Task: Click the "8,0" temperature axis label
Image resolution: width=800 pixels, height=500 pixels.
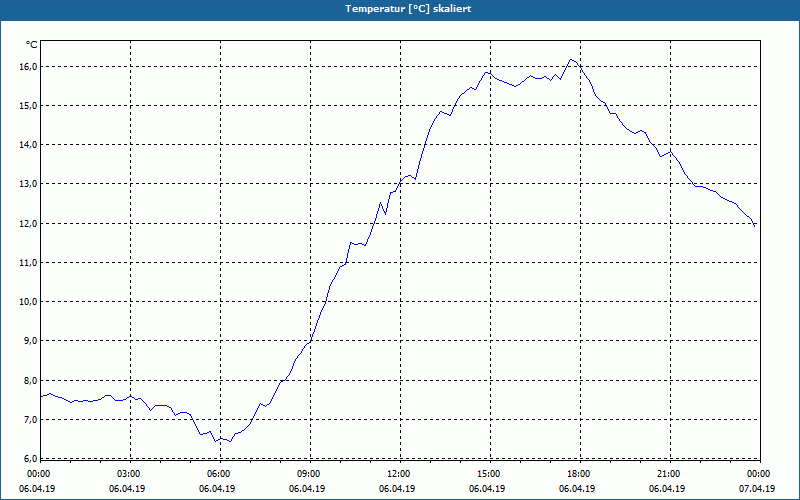Action: 31,381
